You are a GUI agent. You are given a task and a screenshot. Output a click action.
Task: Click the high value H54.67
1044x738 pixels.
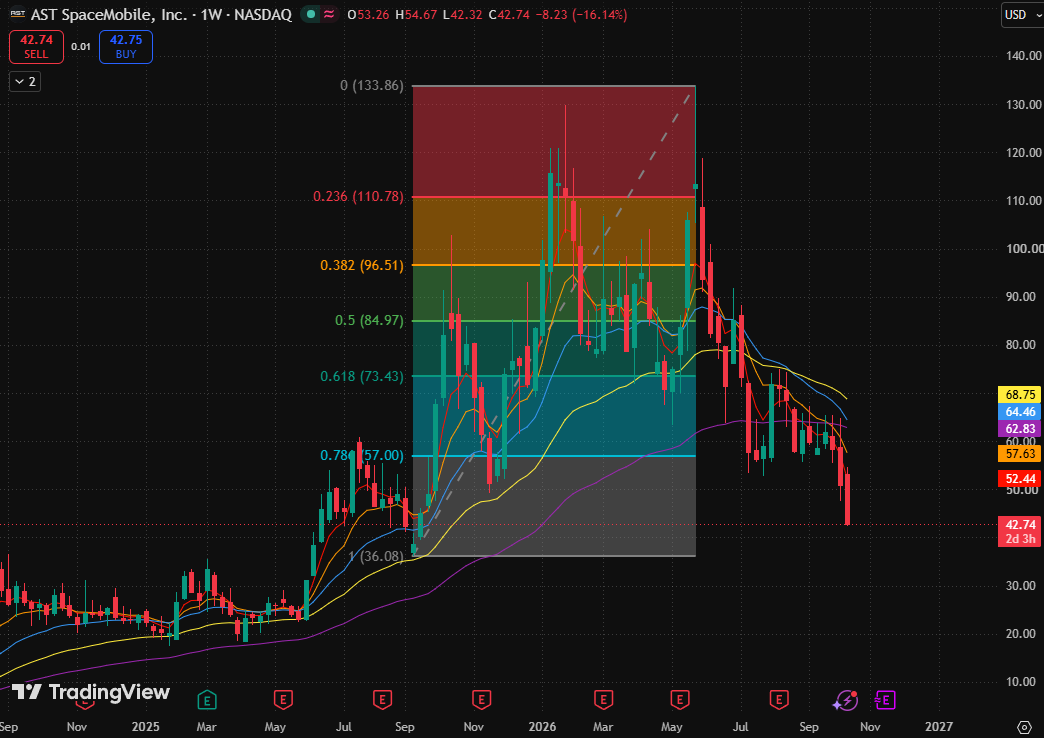(x=416, y=15)
